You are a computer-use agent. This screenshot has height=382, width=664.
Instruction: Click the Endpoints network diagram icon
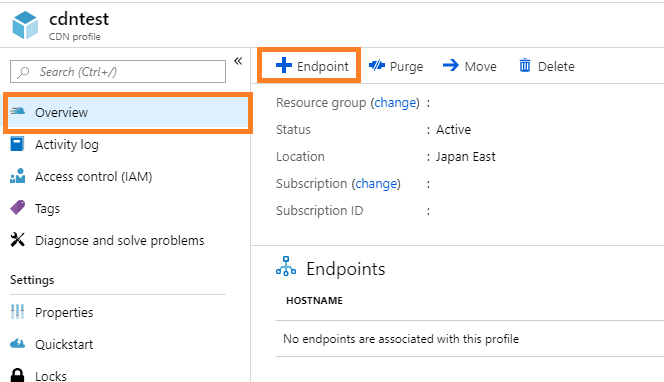point(286,266)
